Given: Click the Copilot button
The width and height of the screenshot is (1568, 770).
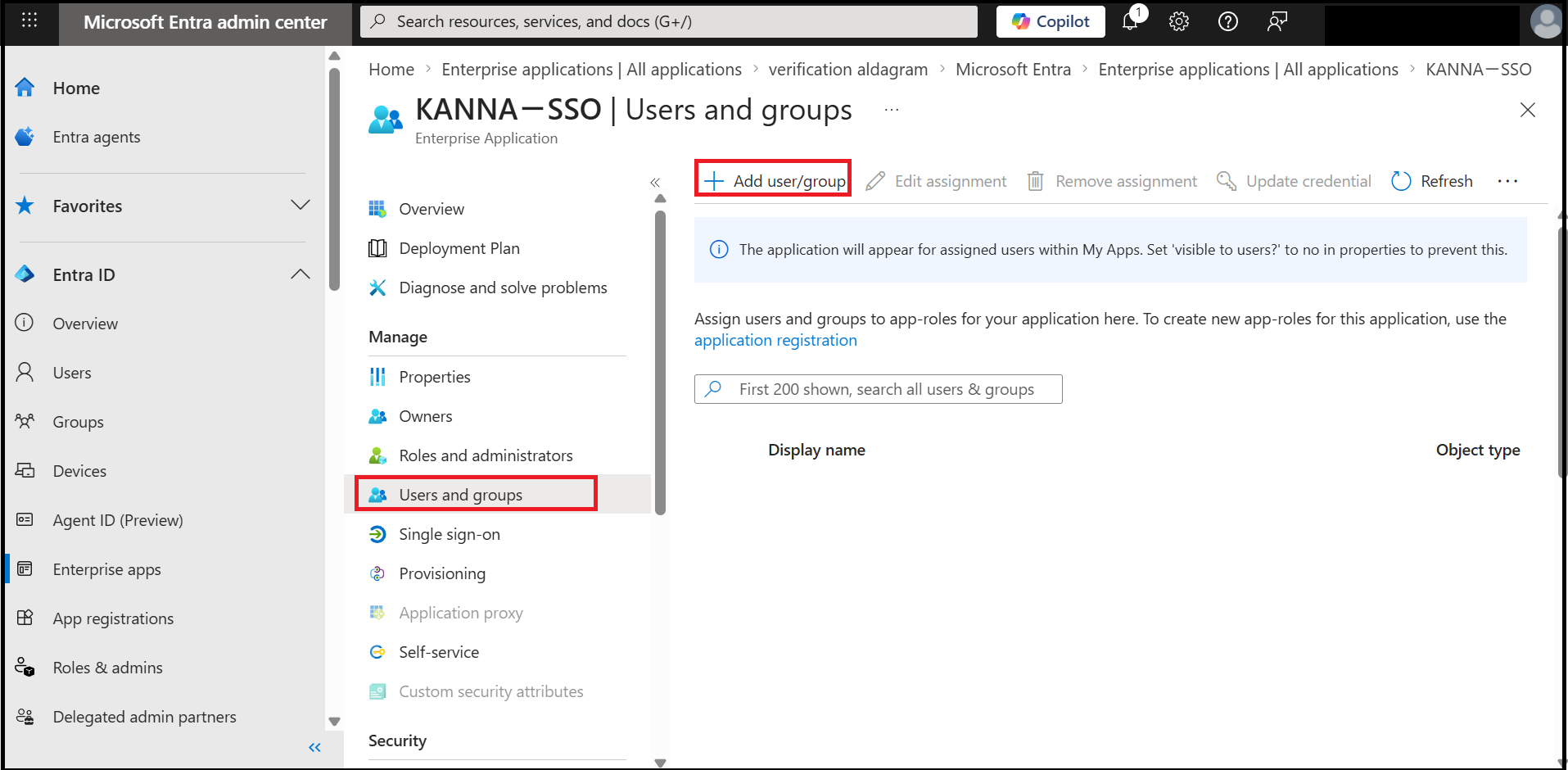Looking at the screenshot, I should point(1051,21).
